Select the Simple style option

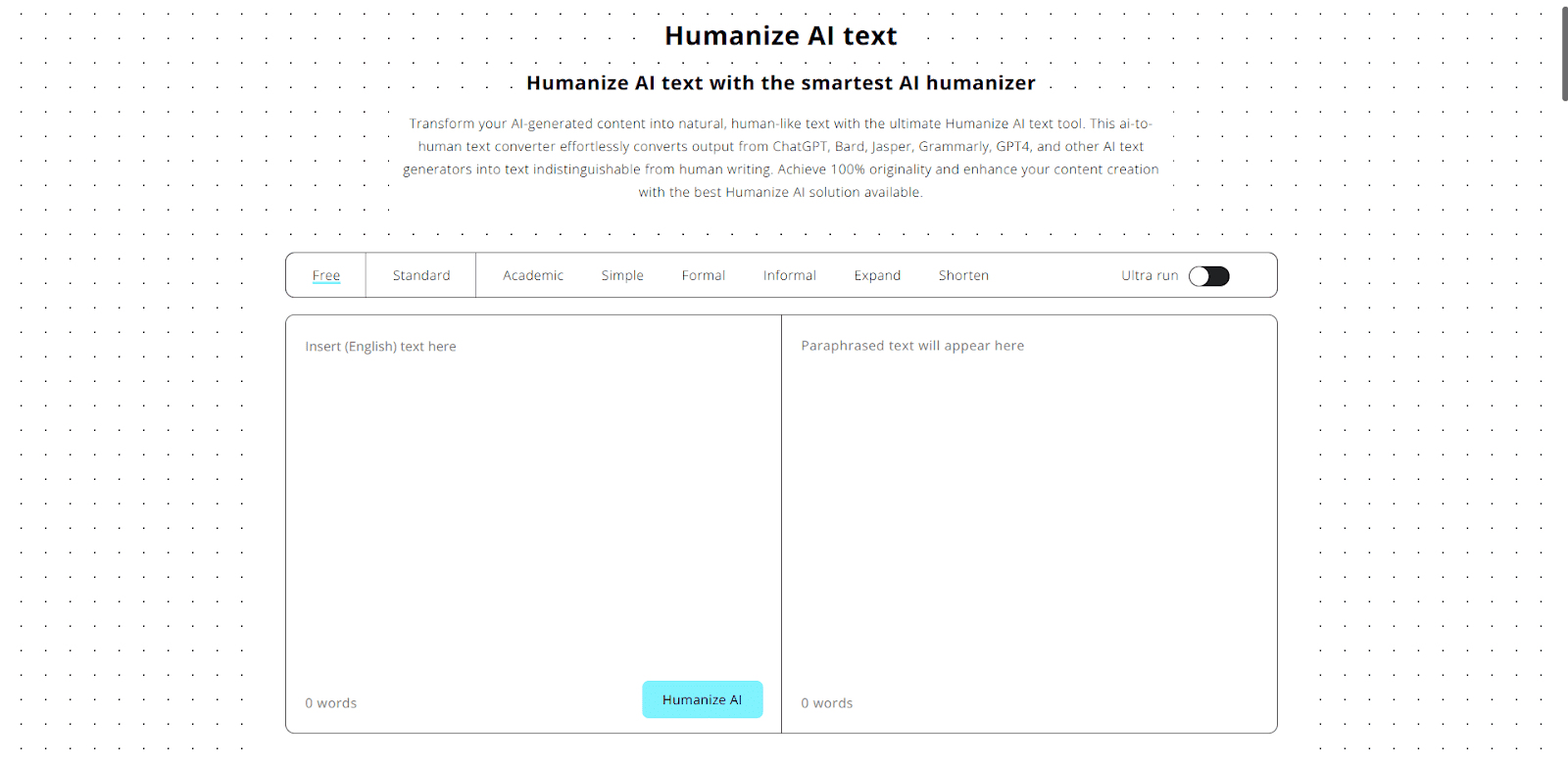622,275
